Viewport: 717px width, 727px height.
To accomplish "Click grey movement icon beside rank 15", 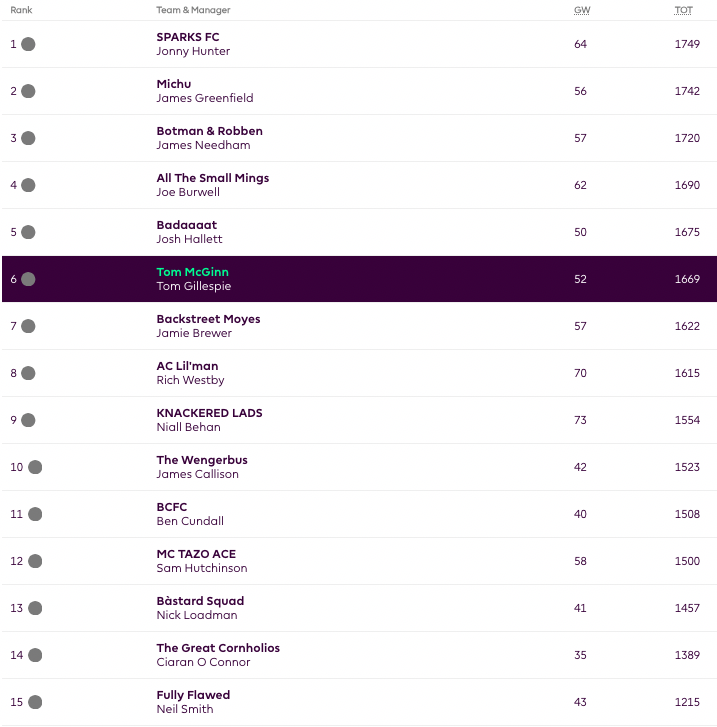I will click(x=35, y=702).
